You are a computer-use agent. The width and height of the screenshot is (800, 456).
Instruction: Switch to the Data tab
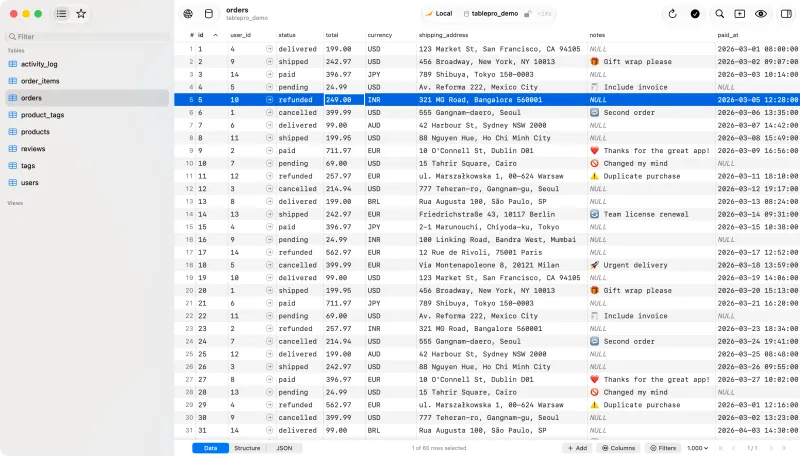pos(210,448)
